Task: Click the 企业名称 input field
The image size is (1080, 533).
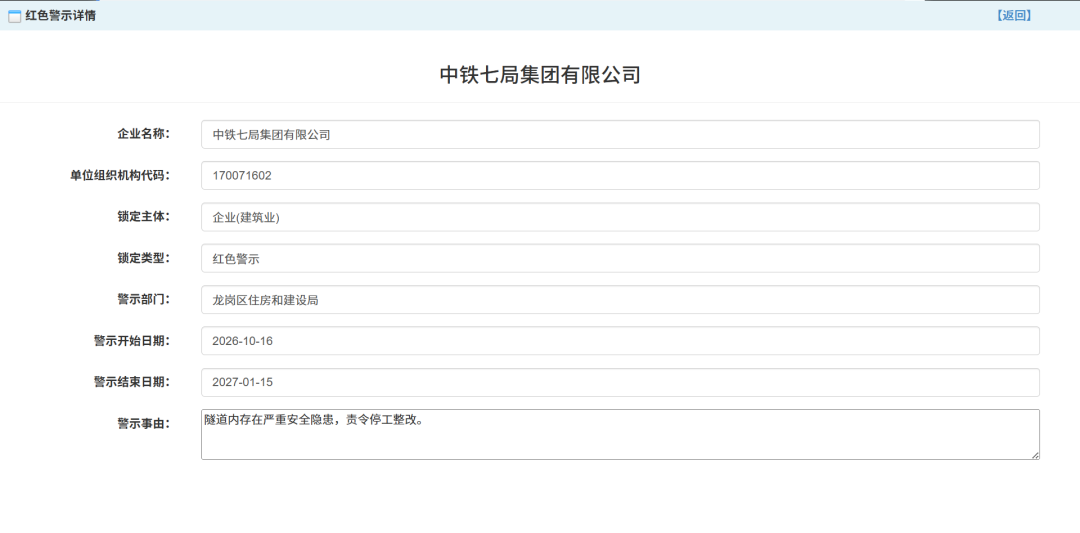Action: 620,134
